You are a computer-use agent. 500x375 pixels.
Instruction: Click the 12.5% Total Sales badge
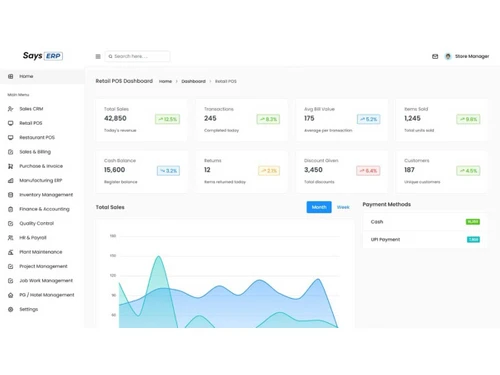tap(167, 119)
